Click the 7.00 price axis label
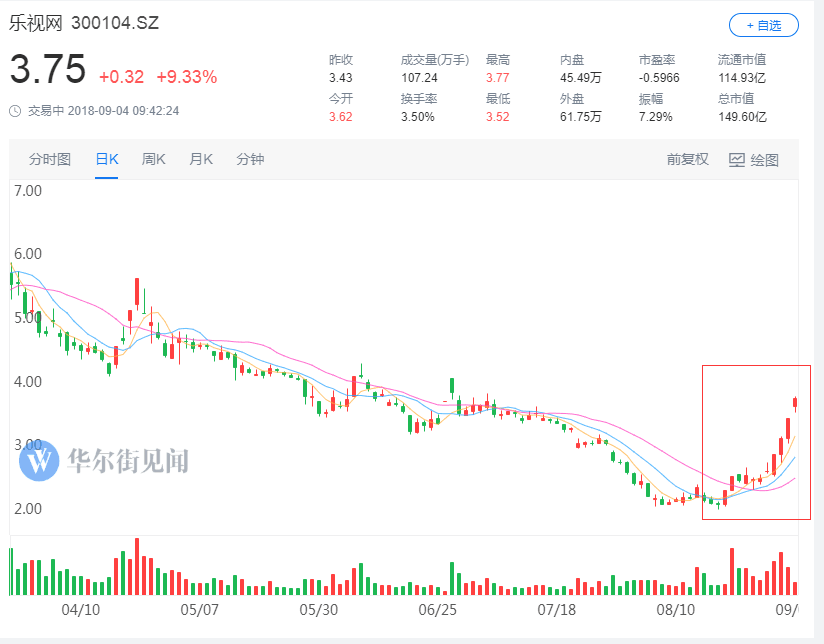Screen dimensions: 824x644 point(28,191)
